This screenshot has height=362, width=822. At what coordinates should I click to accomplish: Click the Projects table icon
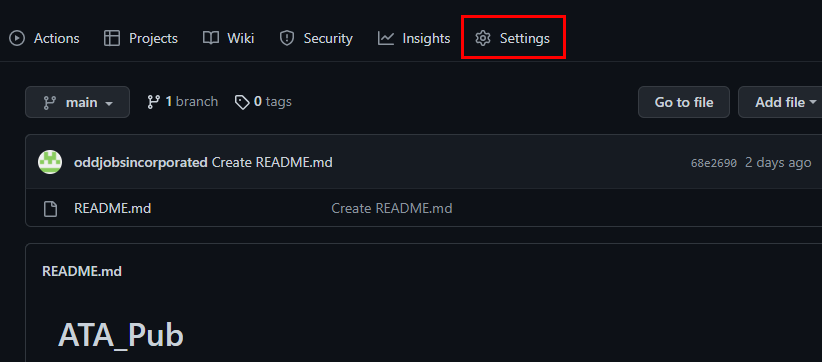112,38
